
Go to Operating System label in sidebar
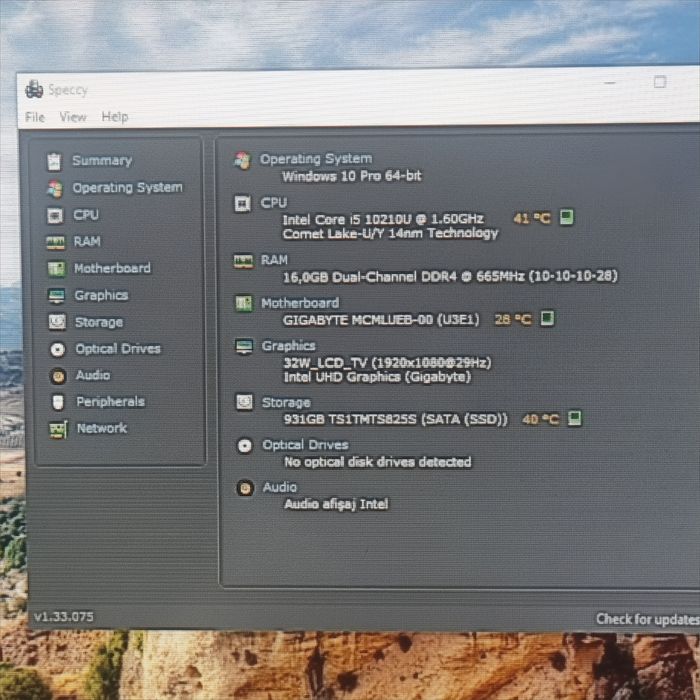pos(128,188)
